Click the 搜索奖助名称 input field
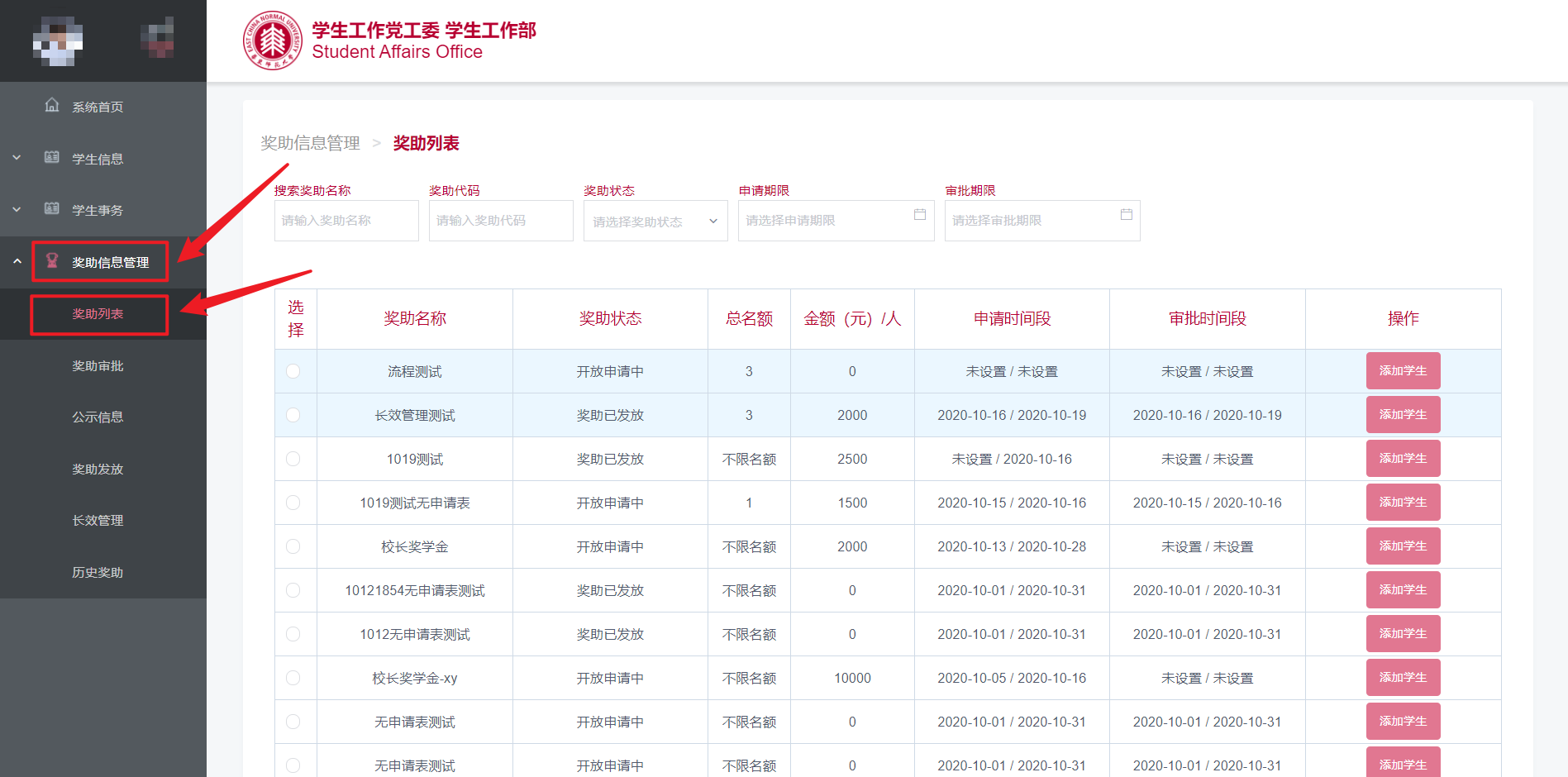This screenshot has height=777, width=1568. point(346,221)
